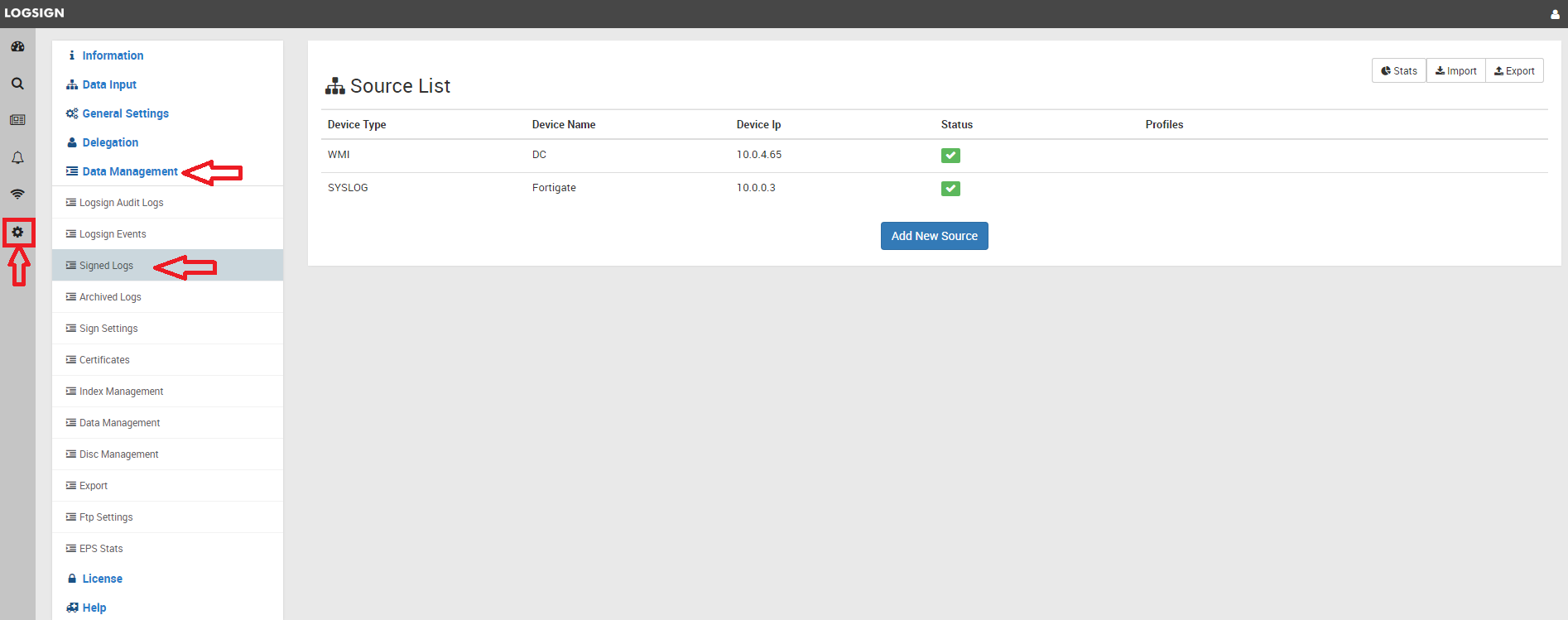Click the search magnifier sidebar icon
Image resolution: width=1568 pixels, height=620 pixels.
coord(17,84)
